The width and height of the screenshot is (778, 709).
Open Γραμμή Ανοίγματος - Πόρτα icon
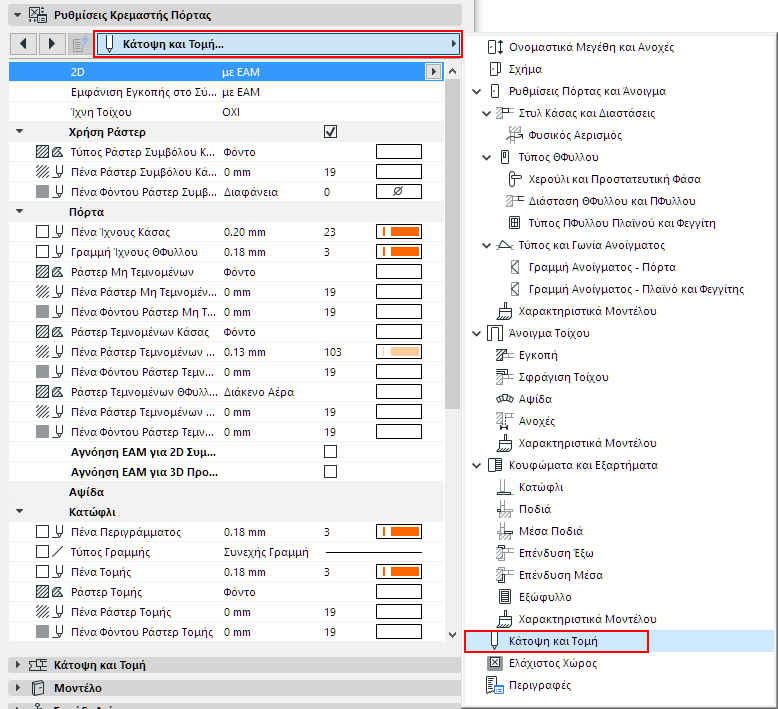coord(515,267)
